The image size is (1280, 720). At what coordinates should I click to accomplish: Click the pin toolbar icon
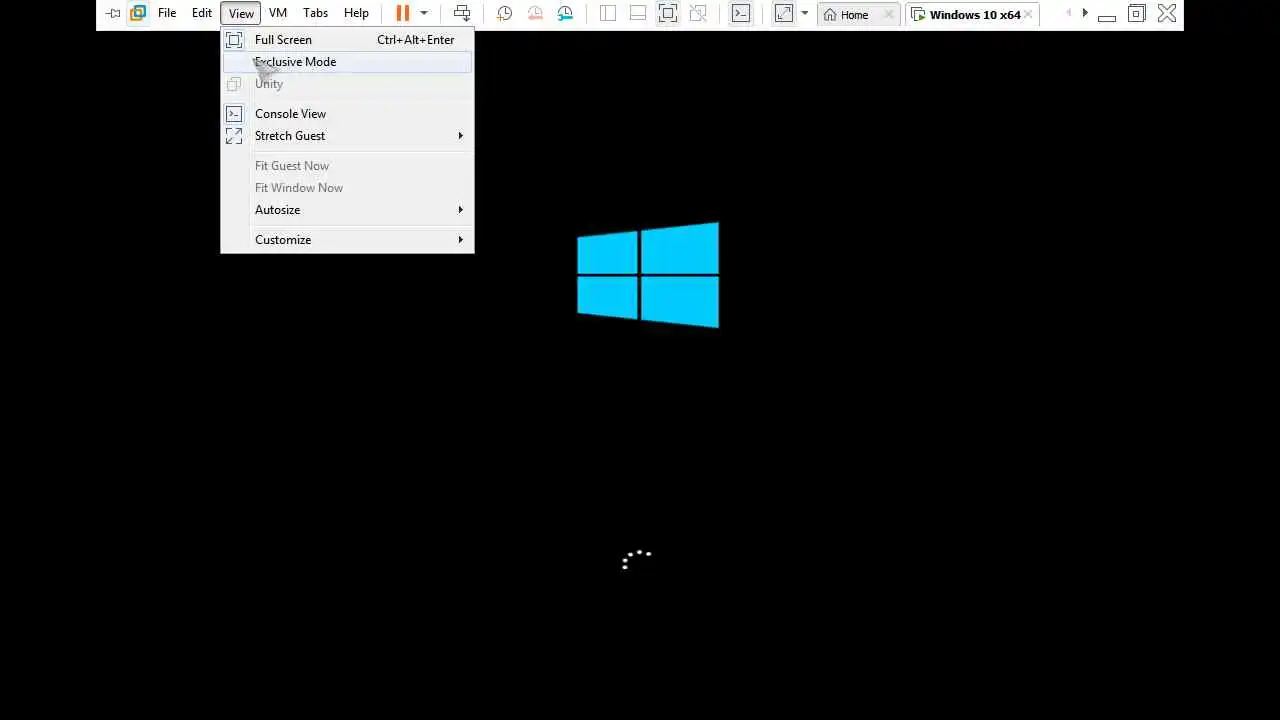(113, 14)
